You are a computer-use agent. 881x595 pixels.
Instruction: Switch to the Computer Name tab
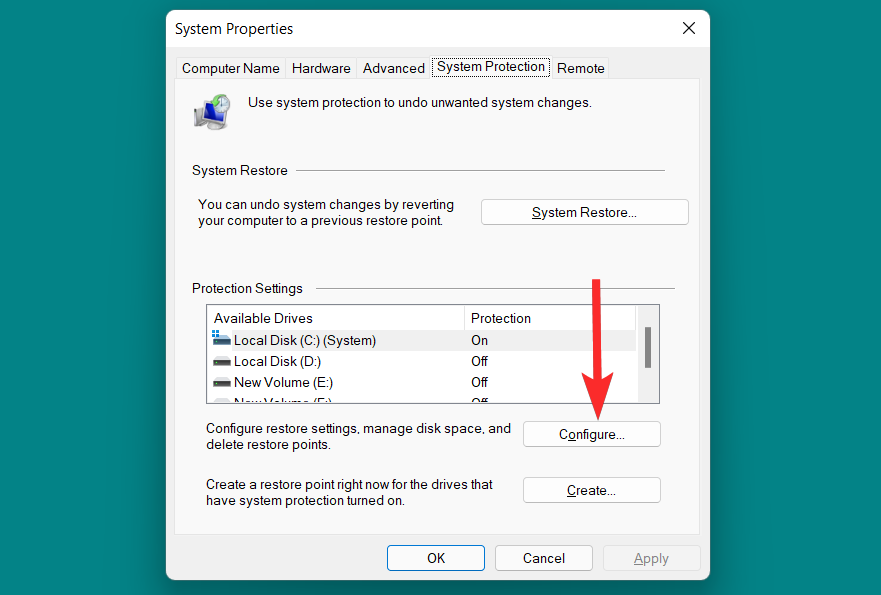coord(231,68)
